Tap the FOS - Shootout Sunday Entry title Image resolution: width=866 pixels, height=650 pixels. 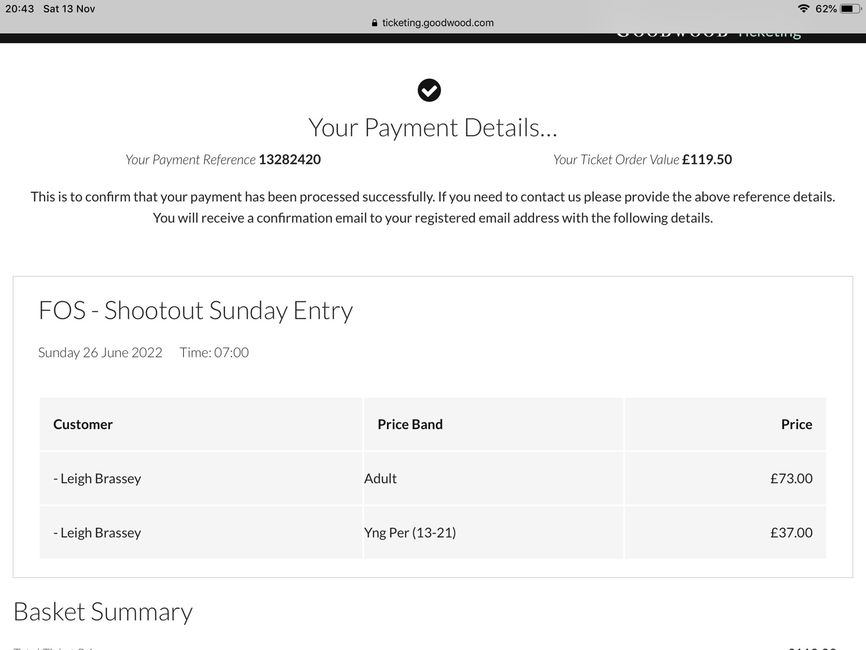coord(196,310)
